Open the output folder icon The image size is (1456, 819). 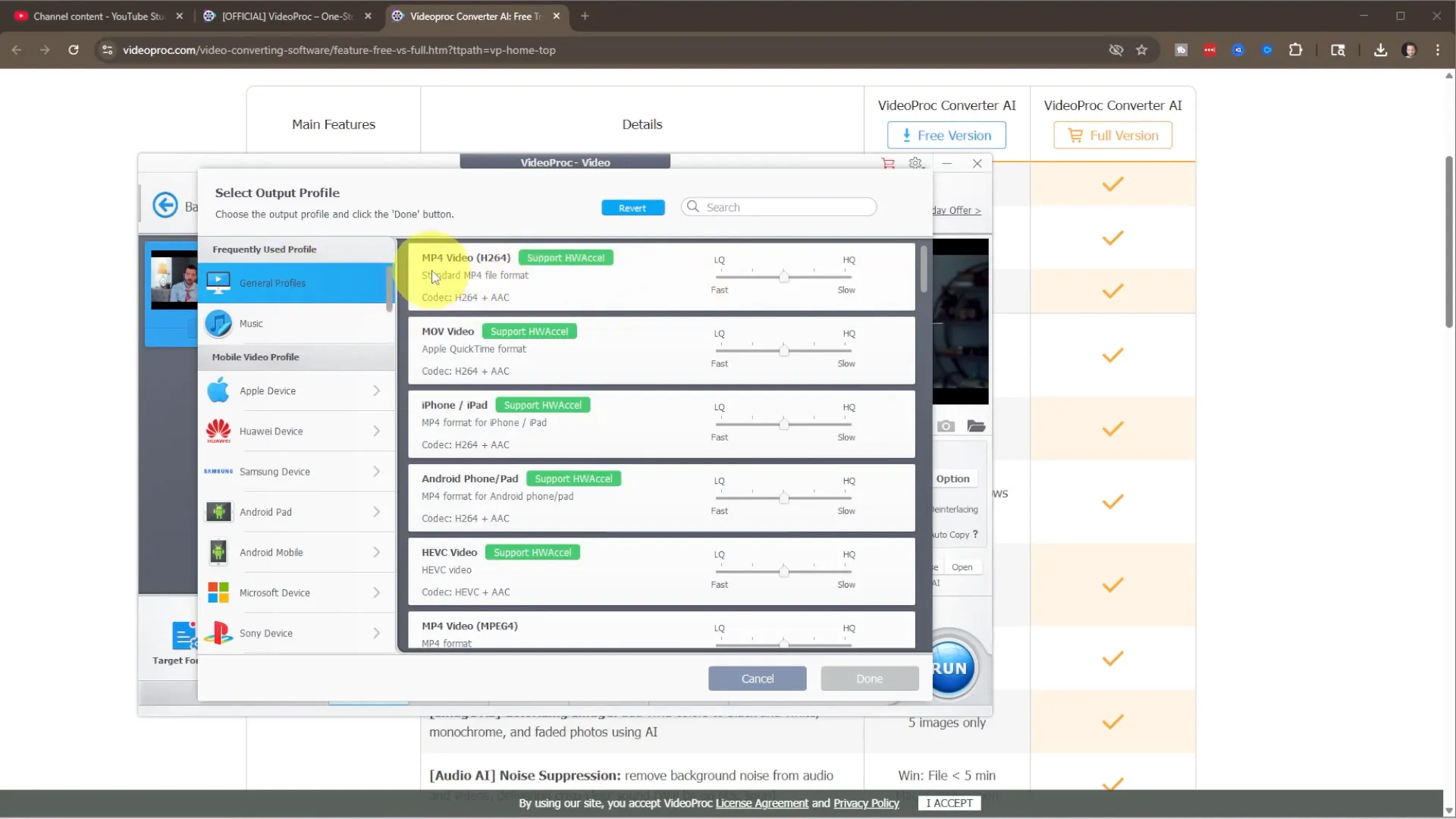tap(976, 426)
